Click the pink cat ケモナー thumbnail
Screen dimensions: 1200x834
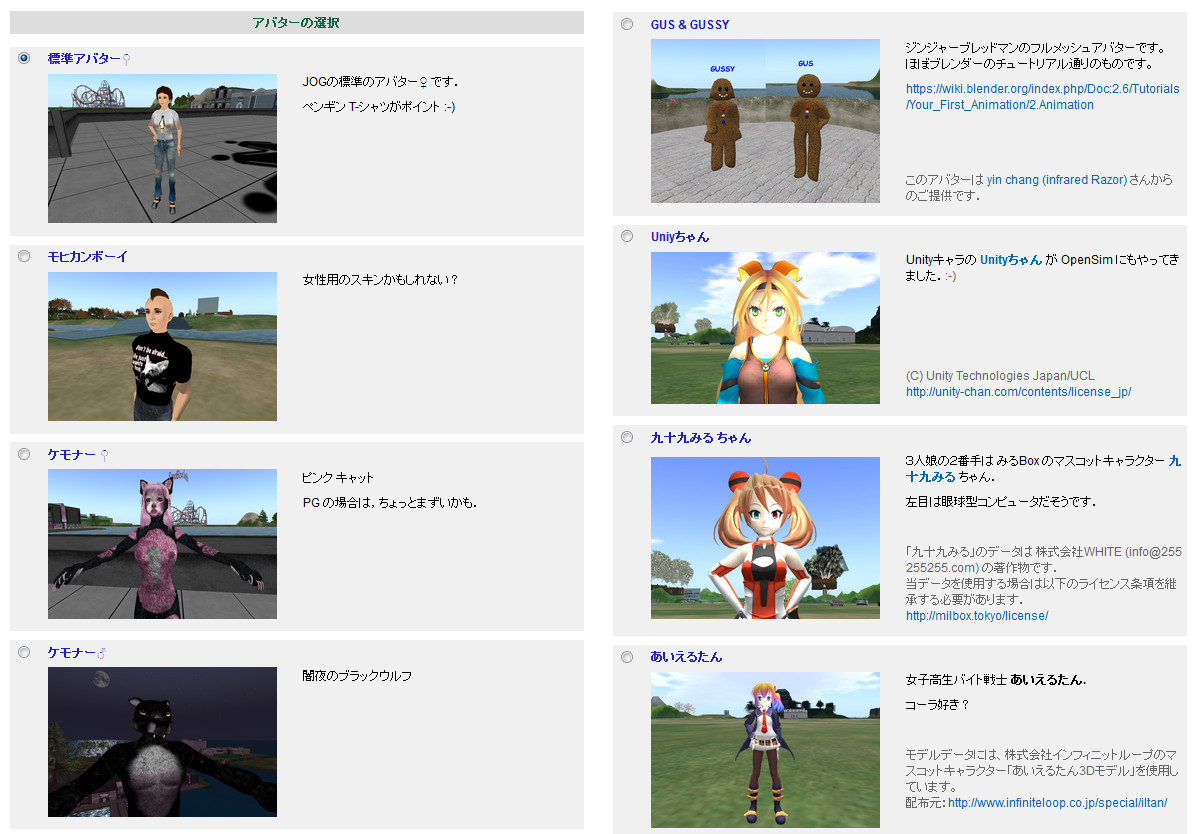click(x=162, y=544)
